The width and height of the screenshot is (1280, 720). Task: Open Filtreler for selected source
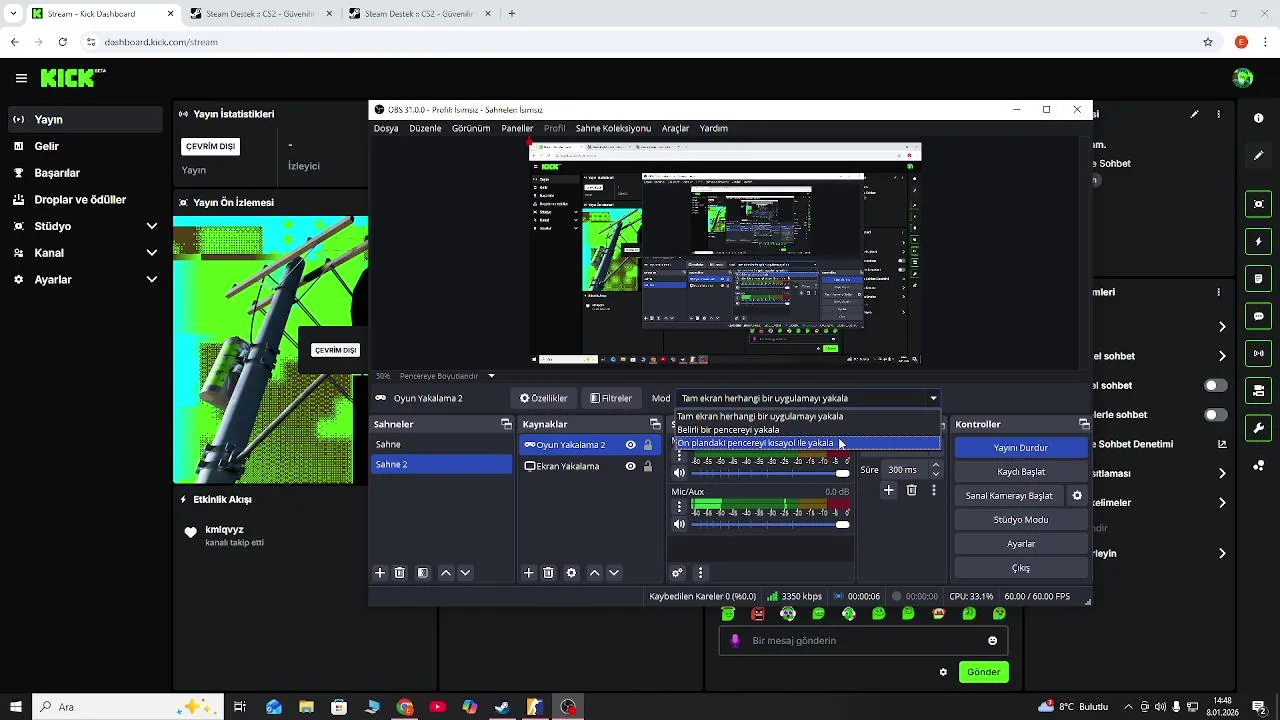point(611,398)
